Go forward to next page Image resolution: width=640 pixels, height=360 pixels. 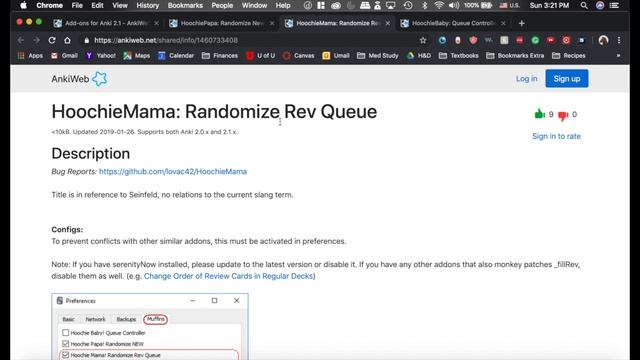point(36,40)
